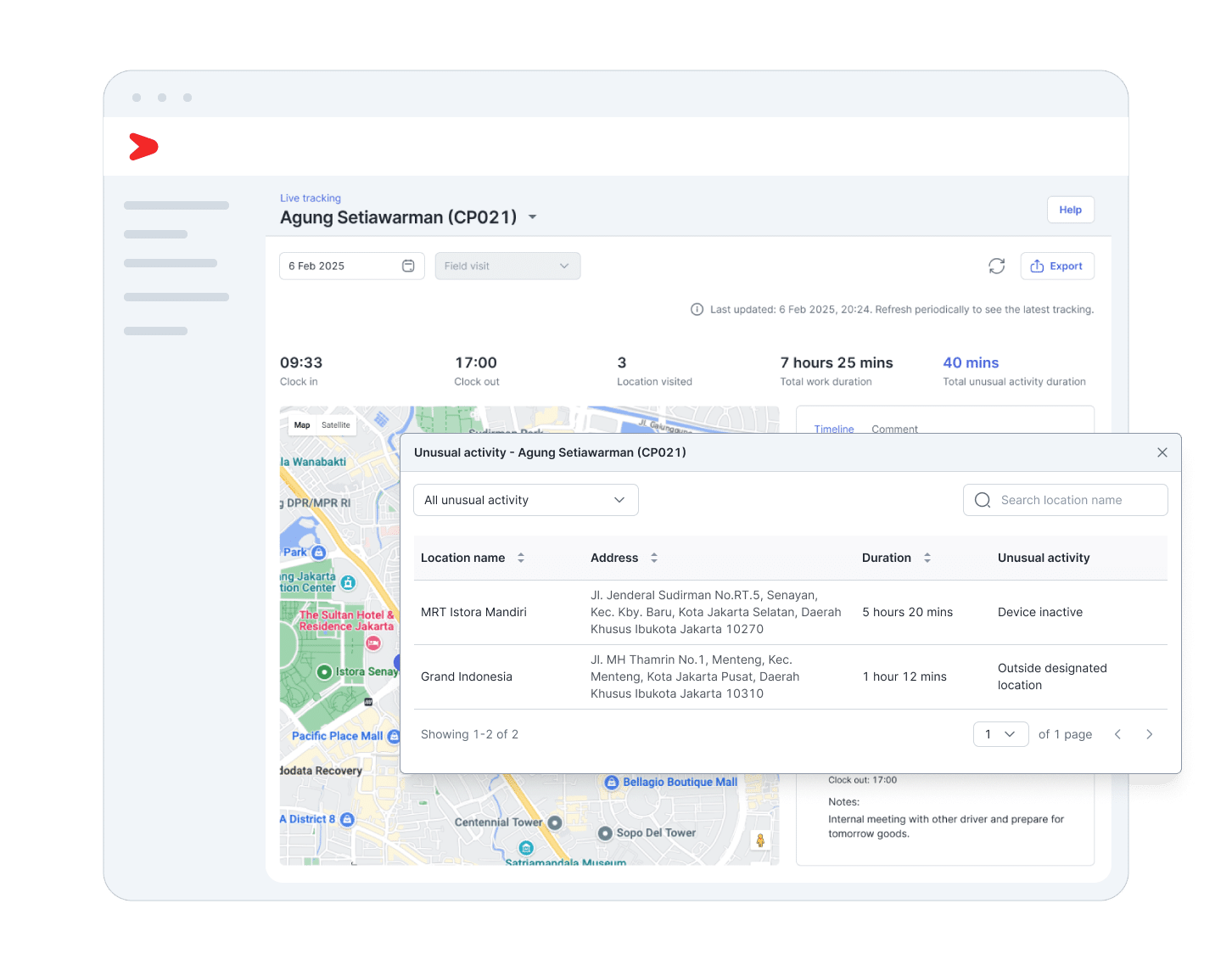Click the Export button
1232x971 pixels.
pyautogui.click(x=1057, y=267)
